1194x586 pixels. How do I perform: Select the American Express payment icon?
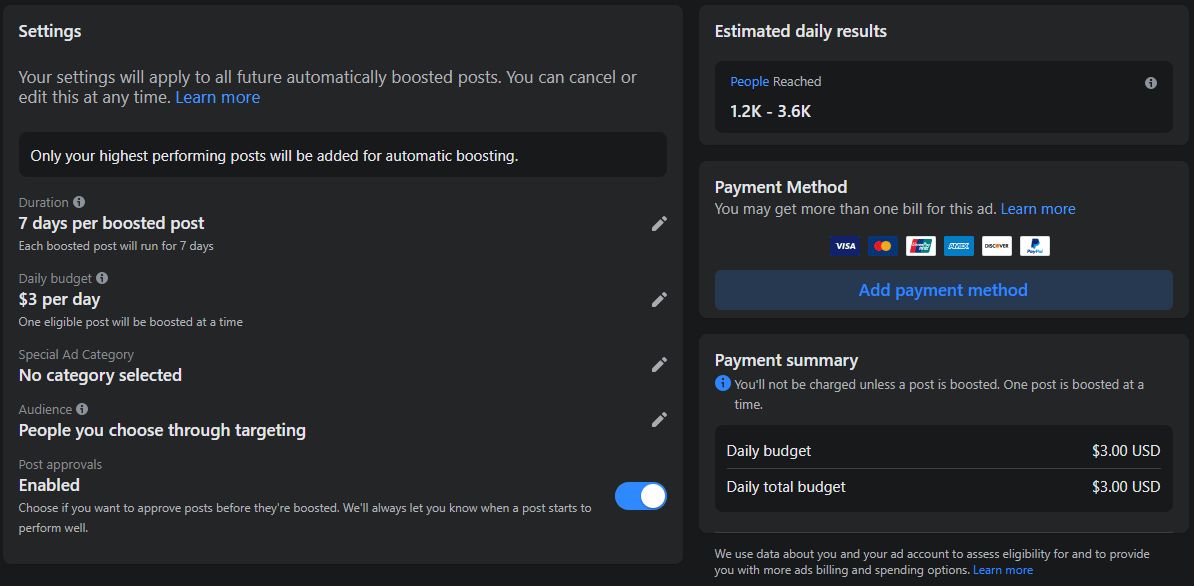[958, 246]
